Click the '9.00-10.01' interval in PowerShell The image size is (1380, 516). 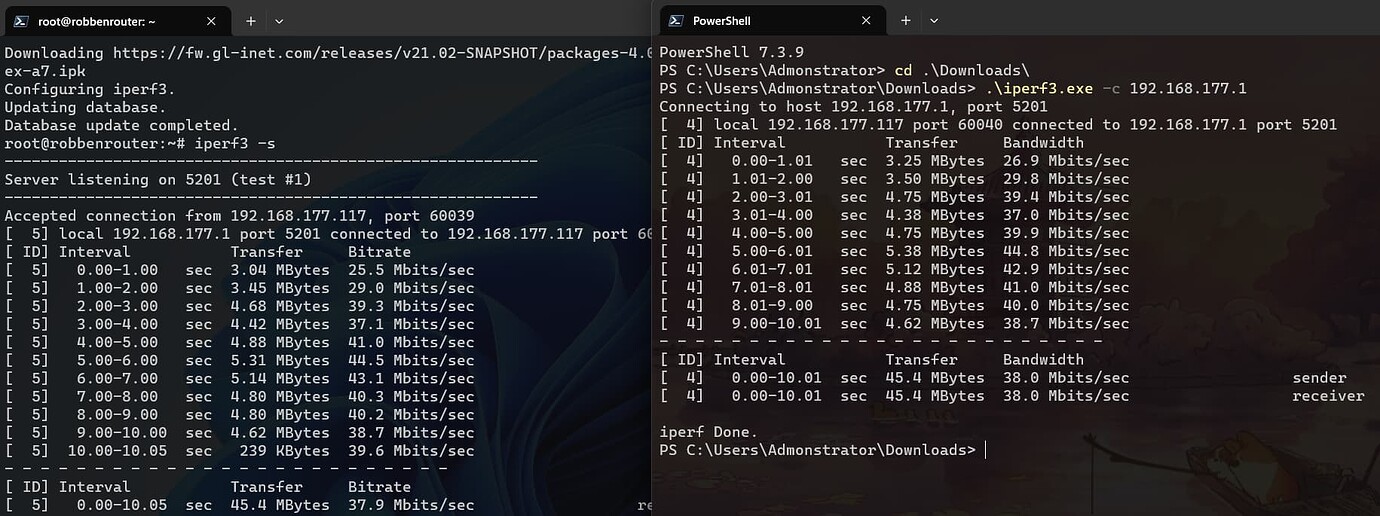(777, 323)
